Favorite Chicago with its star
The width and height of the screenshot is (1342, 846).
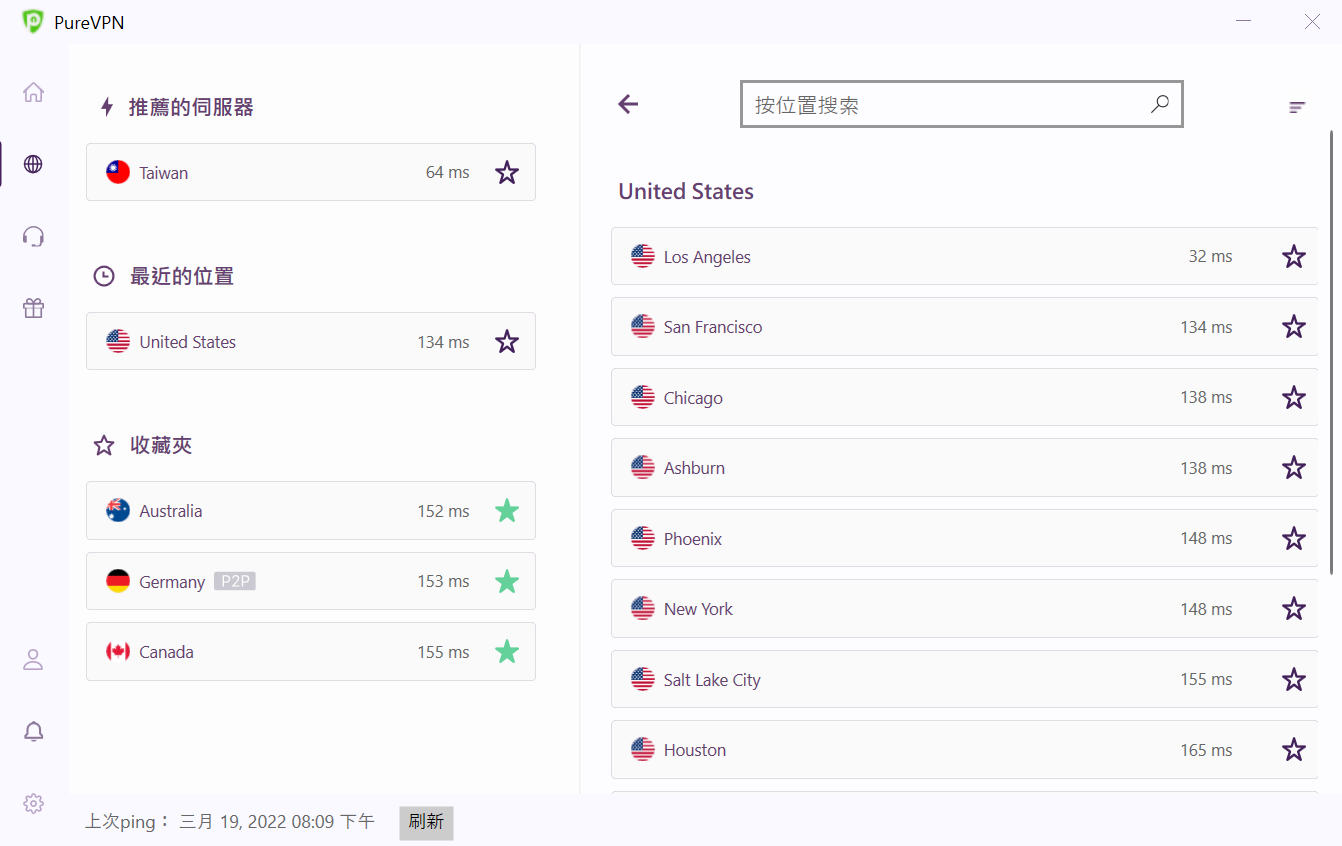point(1294,398)
